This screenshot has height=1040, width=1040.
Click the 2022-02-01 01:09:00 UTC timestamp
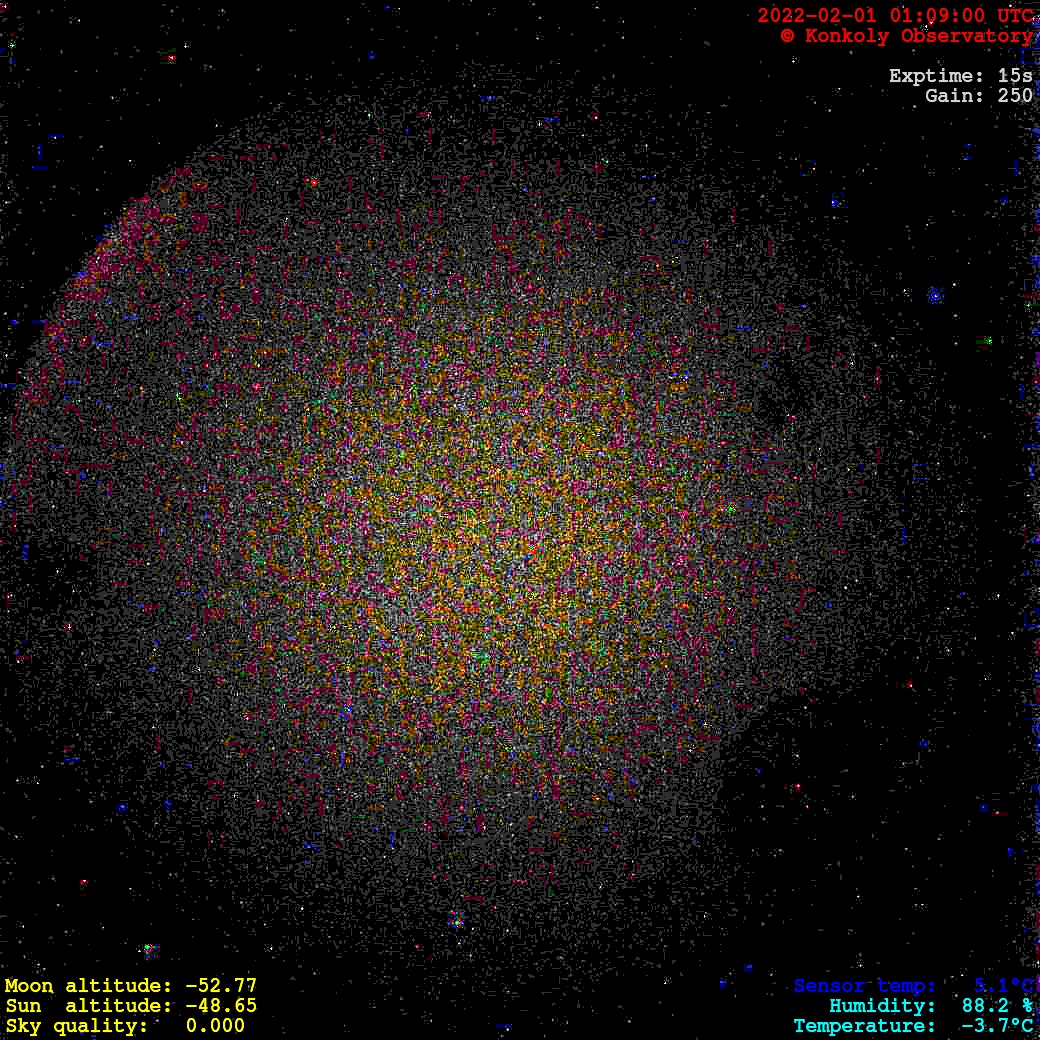(895, 16)
